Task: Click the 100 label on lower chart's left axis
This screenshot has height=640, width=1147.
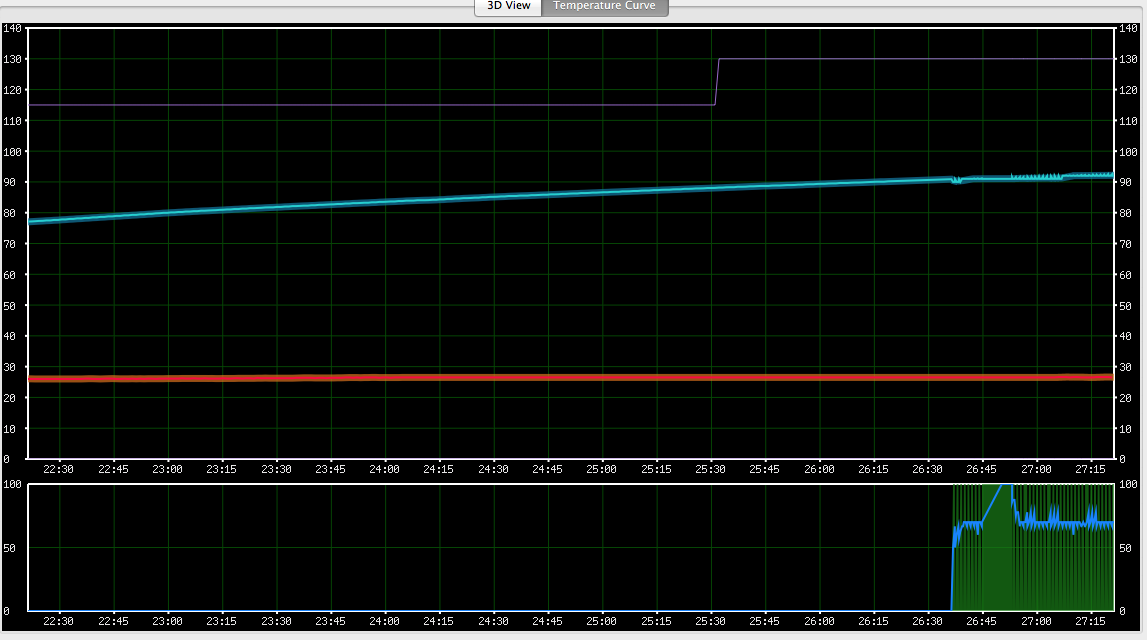Action: 12,485
